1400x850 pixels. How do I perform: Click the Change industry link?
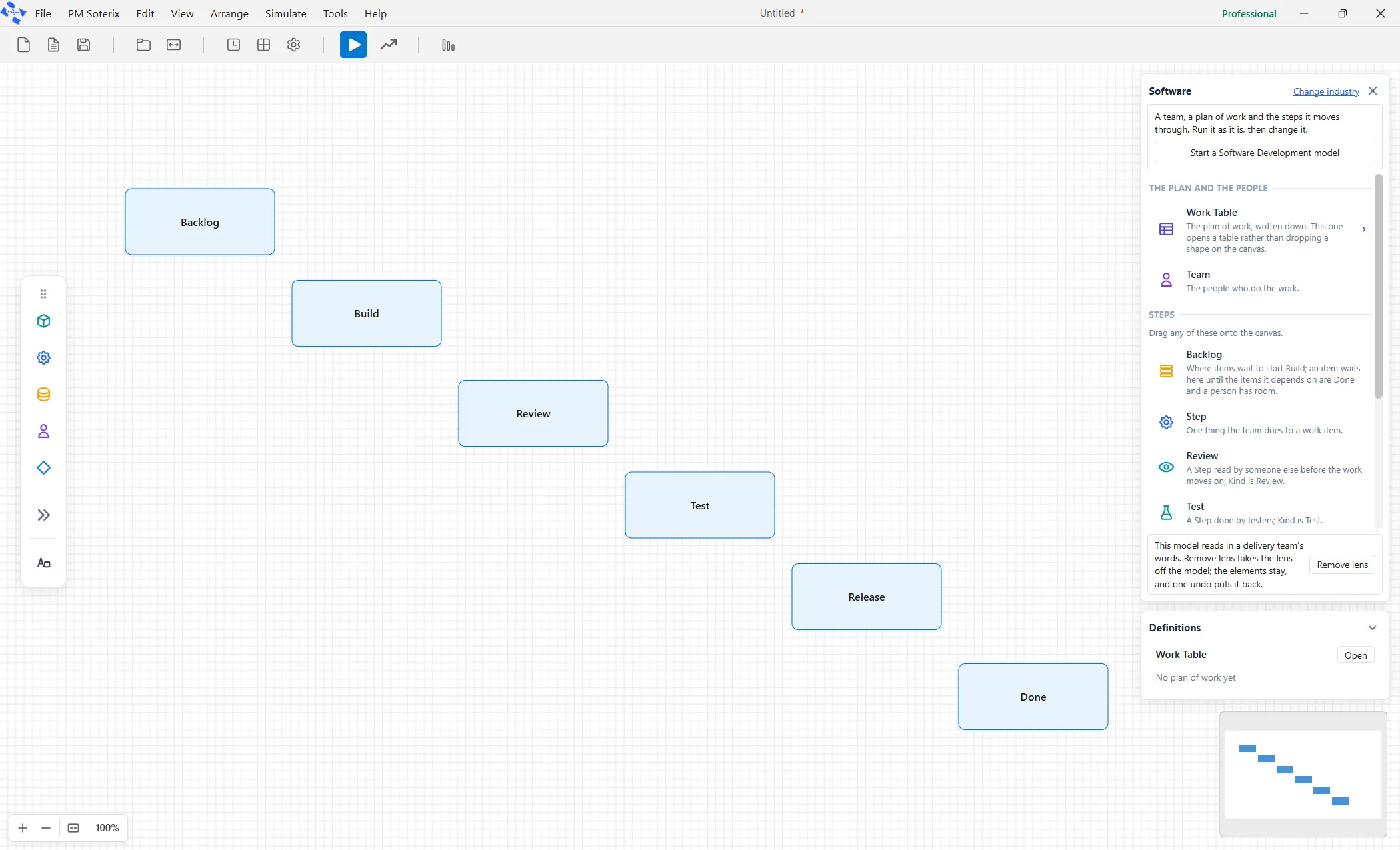(x=1326, y=91)
